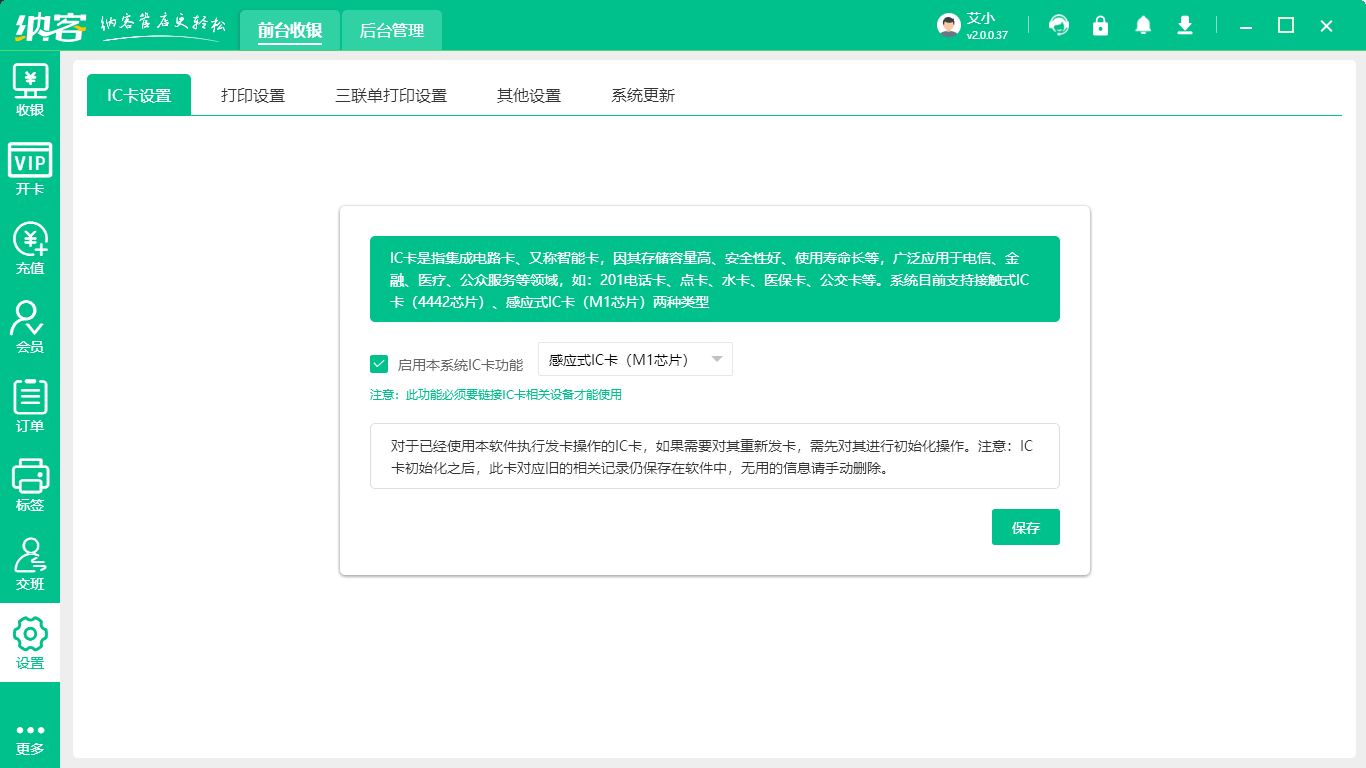1366x768 pixels.
Task: Switch to the 打印设置 tab
Action: click(254, 95)
